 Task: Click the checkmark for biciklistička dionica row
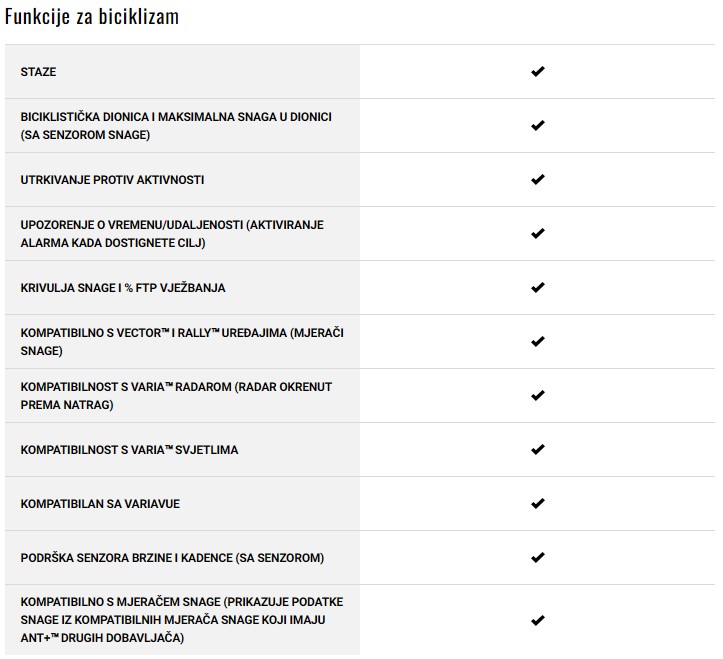tap(538, 126)
